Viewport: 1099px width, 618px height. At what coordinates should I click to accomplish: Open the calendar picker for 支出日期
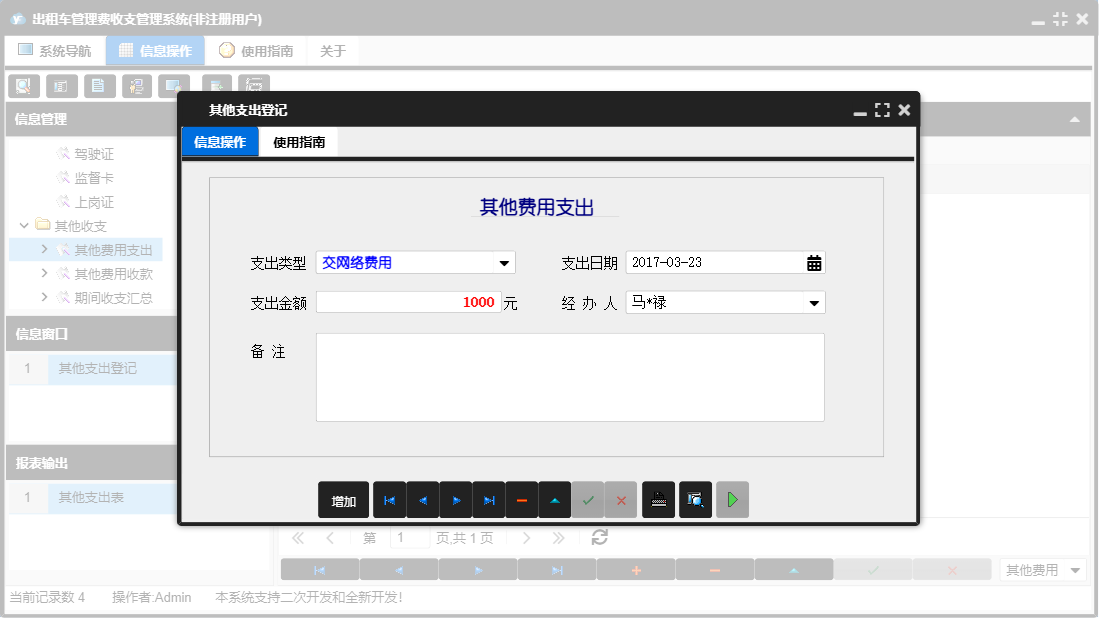(x=816, y=262)
